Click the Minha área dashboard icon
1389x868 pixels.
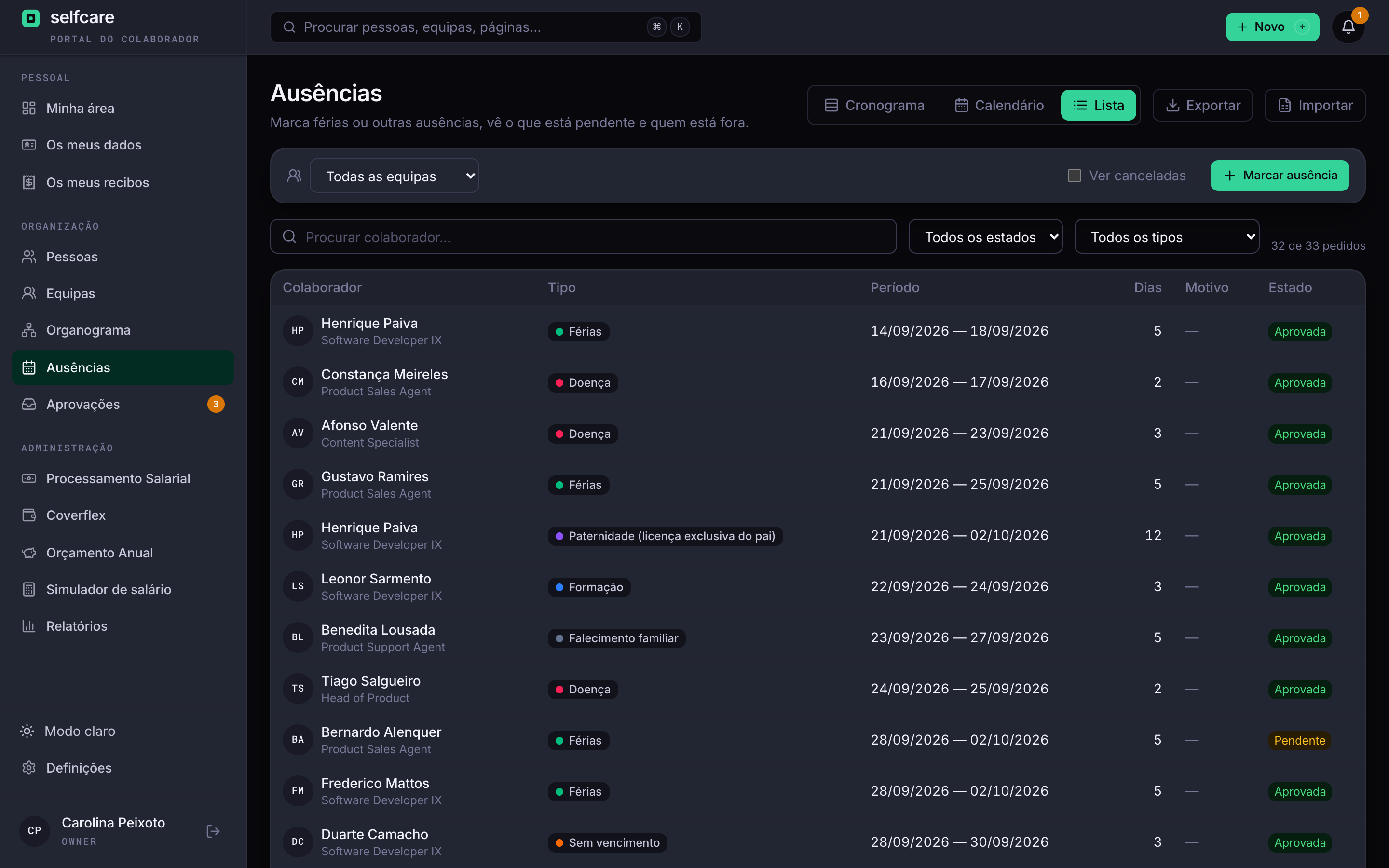[29, 108]
